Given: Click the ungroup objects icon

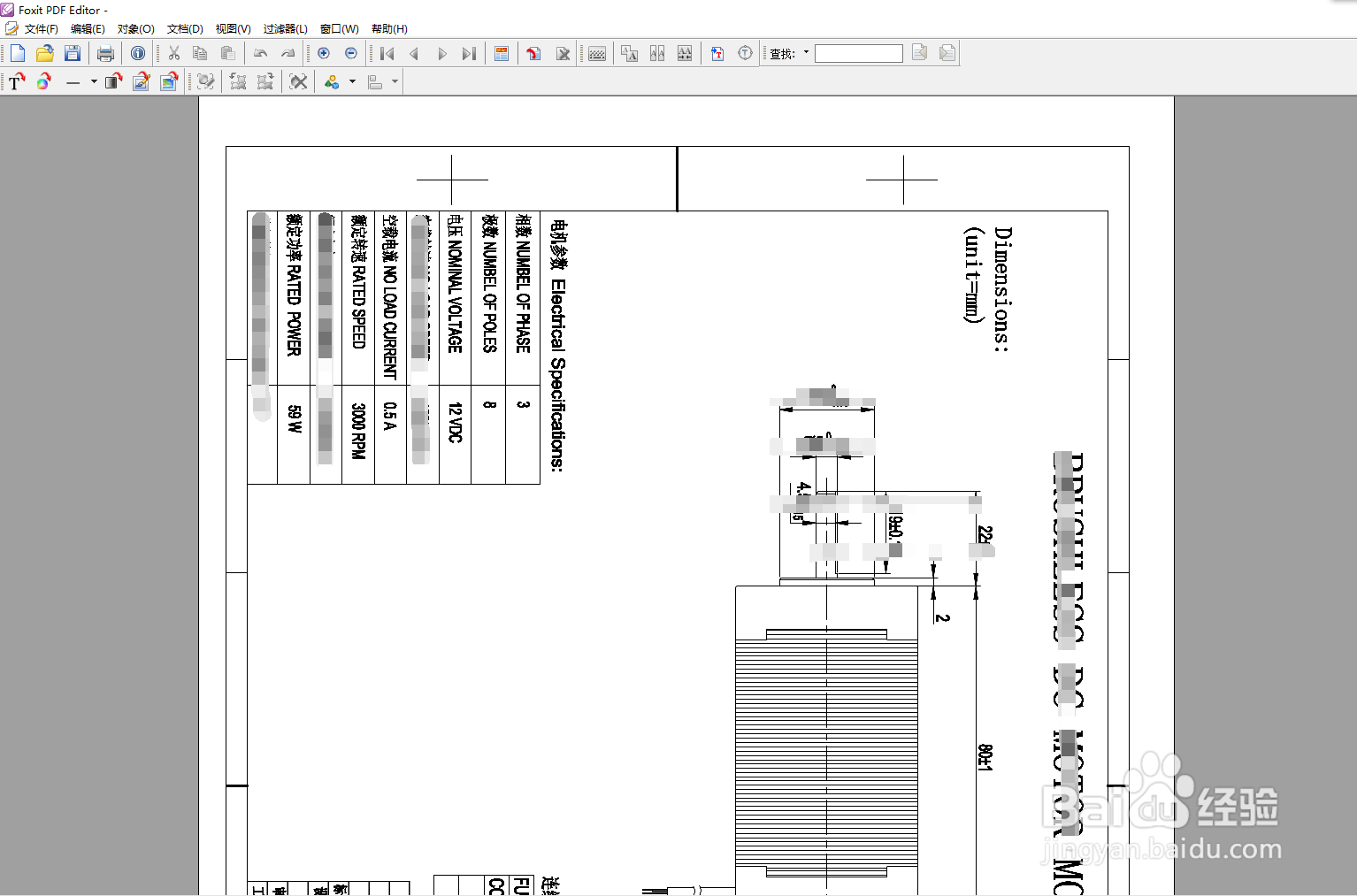Looking at the screenshot, I should (265, 81).
